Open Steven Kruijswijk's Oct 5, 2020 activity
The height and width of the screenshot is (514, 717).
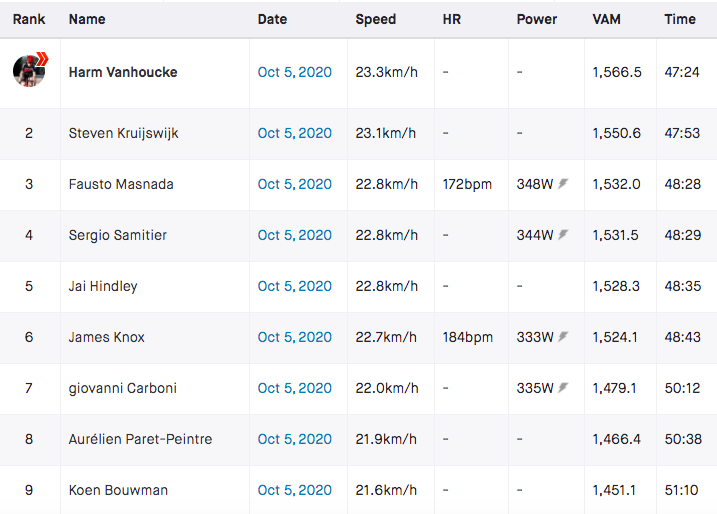tap(294, 133)
